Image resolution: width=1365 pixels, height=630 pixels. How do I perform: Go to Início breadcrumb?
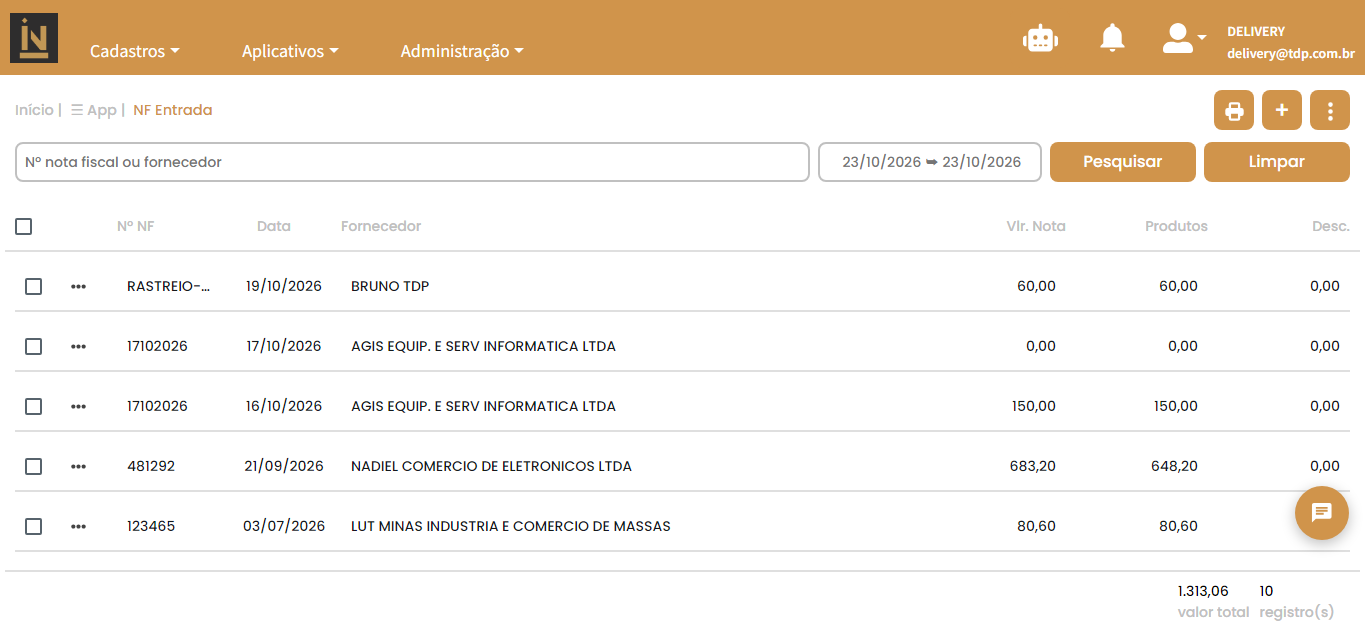(34, 110)
